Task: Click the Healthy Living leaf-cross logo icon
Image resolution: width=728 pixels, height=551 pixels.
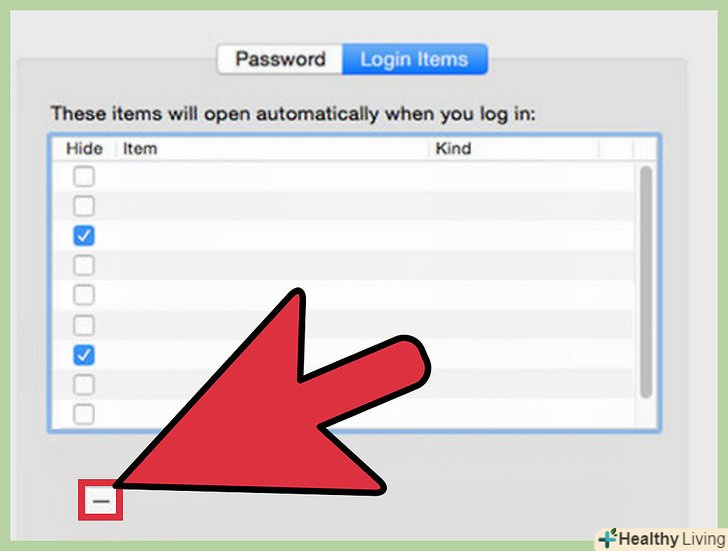Action: coord(608,538)
